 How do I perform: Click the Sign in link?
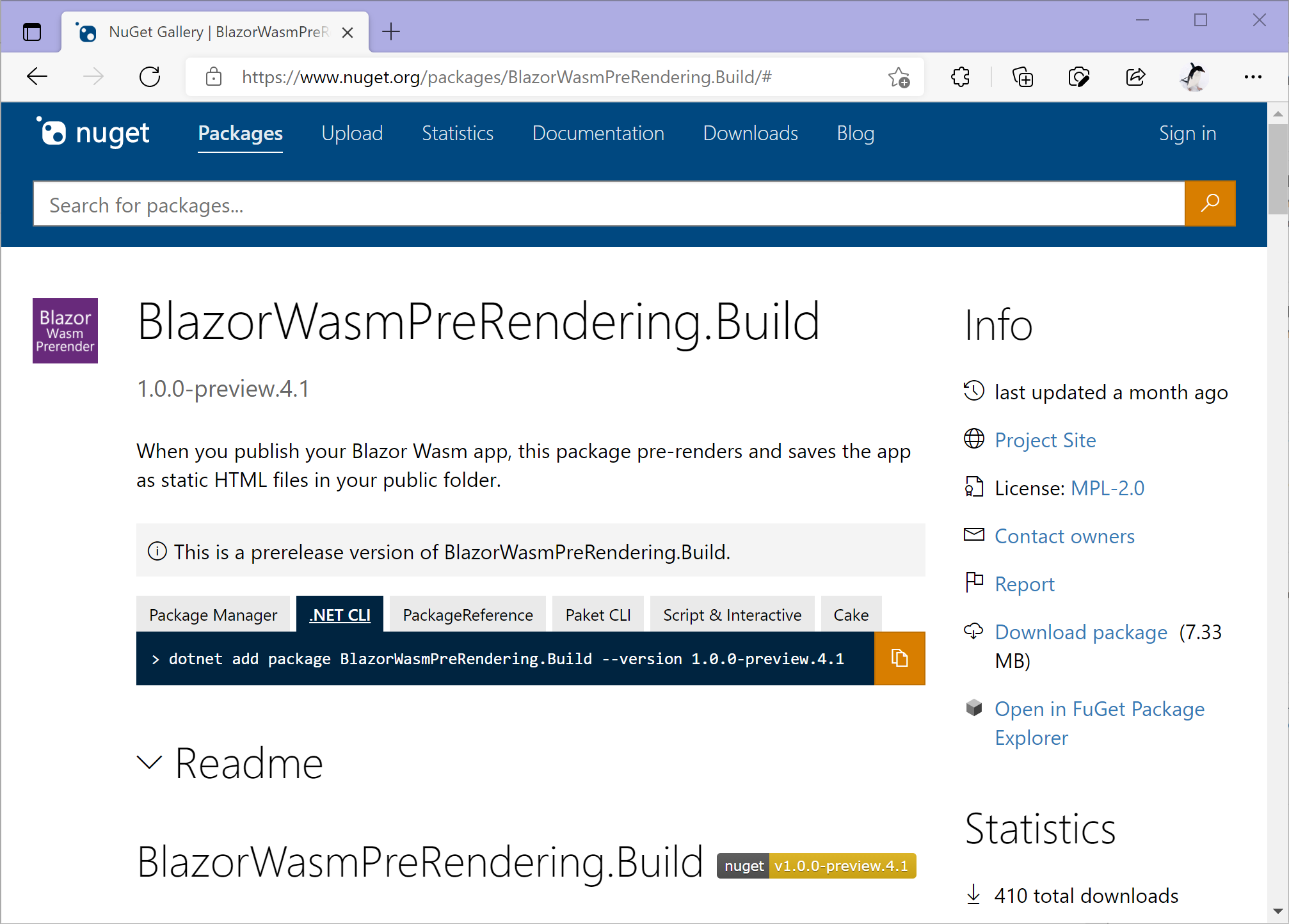1187,133
